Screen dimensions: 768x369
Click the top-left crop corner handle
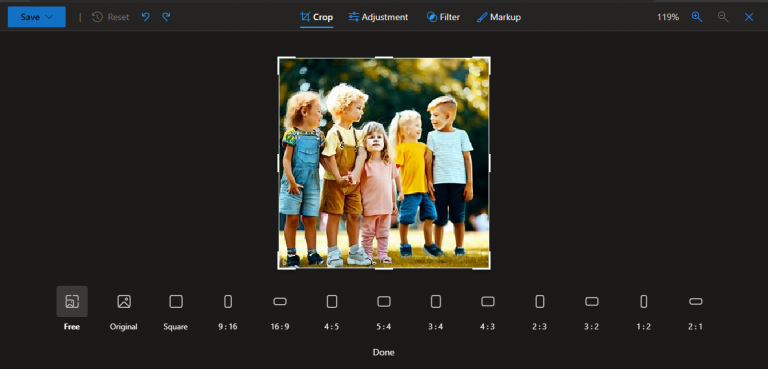[x=279, y=58]
